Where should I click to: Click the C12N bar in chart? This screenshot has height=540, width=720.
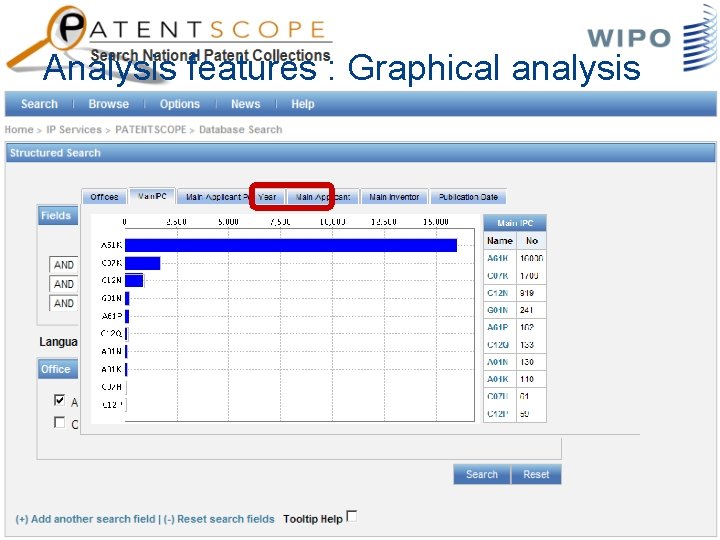coord(134,281)
